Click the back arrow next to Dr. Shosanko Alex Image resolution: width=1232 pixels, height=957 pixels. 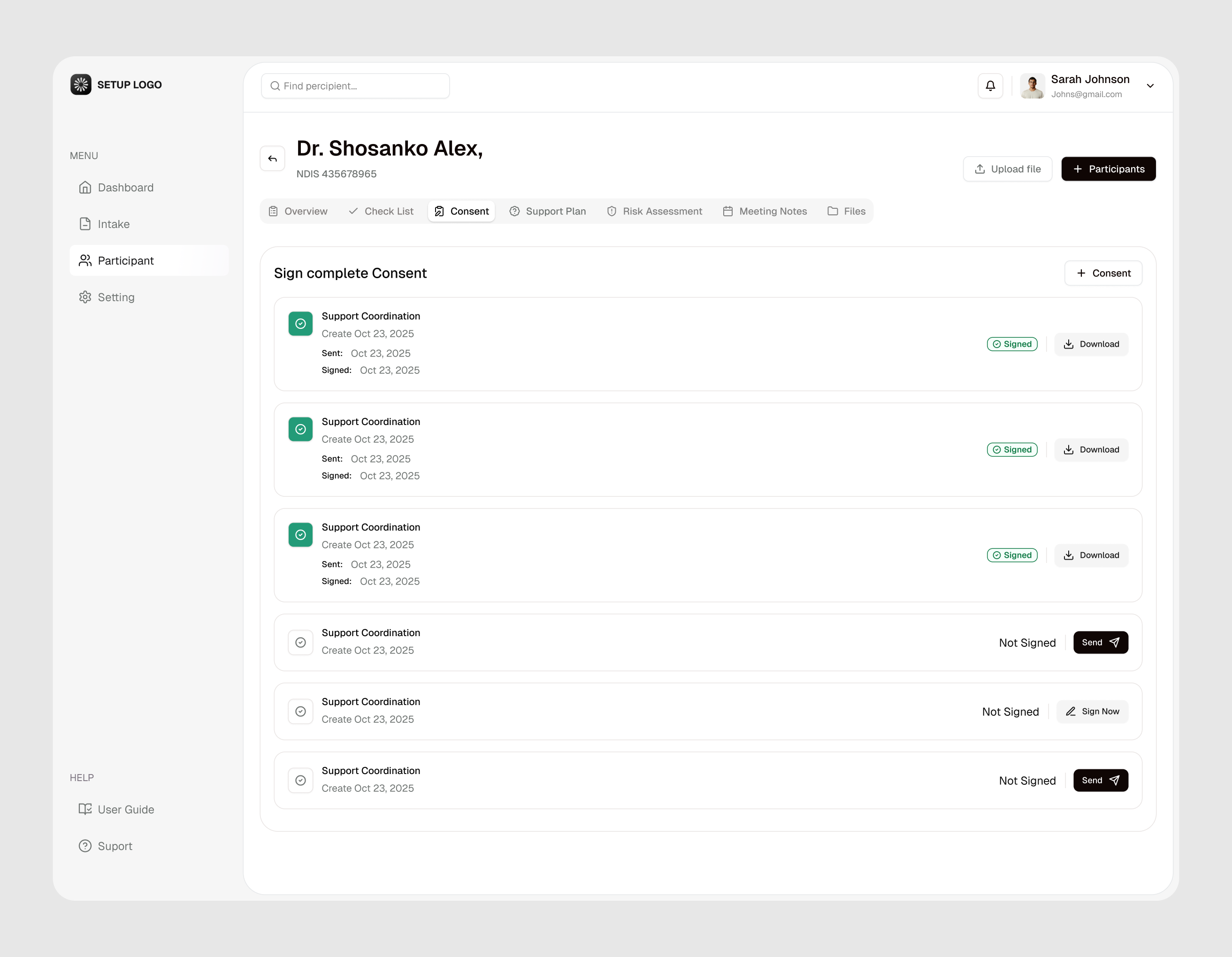tap(273, 159)
